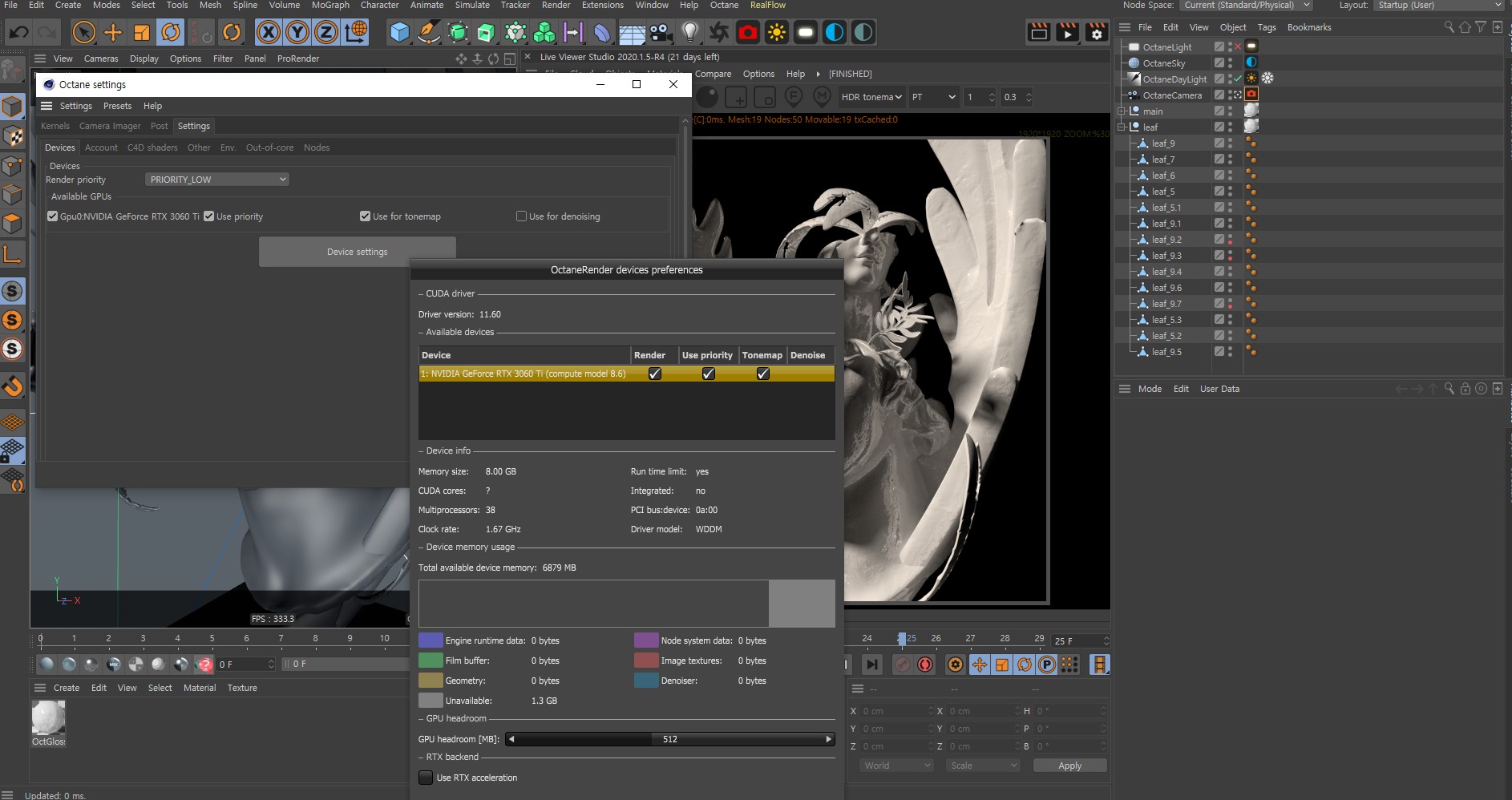Click the coordinate system globe icon
This screenshot has width=1512, height=800.
pos(356,32)
